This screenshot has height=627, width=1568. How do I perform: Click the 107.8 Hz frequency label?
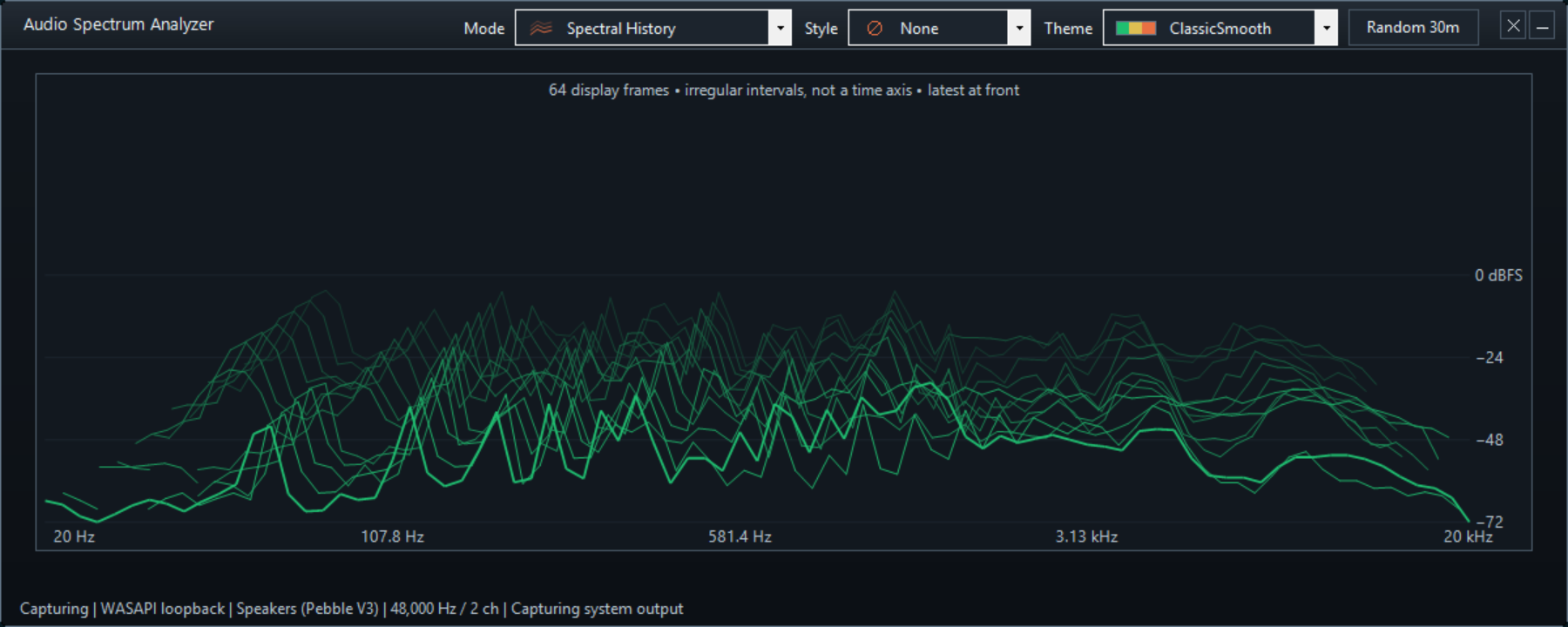[393, 536]
